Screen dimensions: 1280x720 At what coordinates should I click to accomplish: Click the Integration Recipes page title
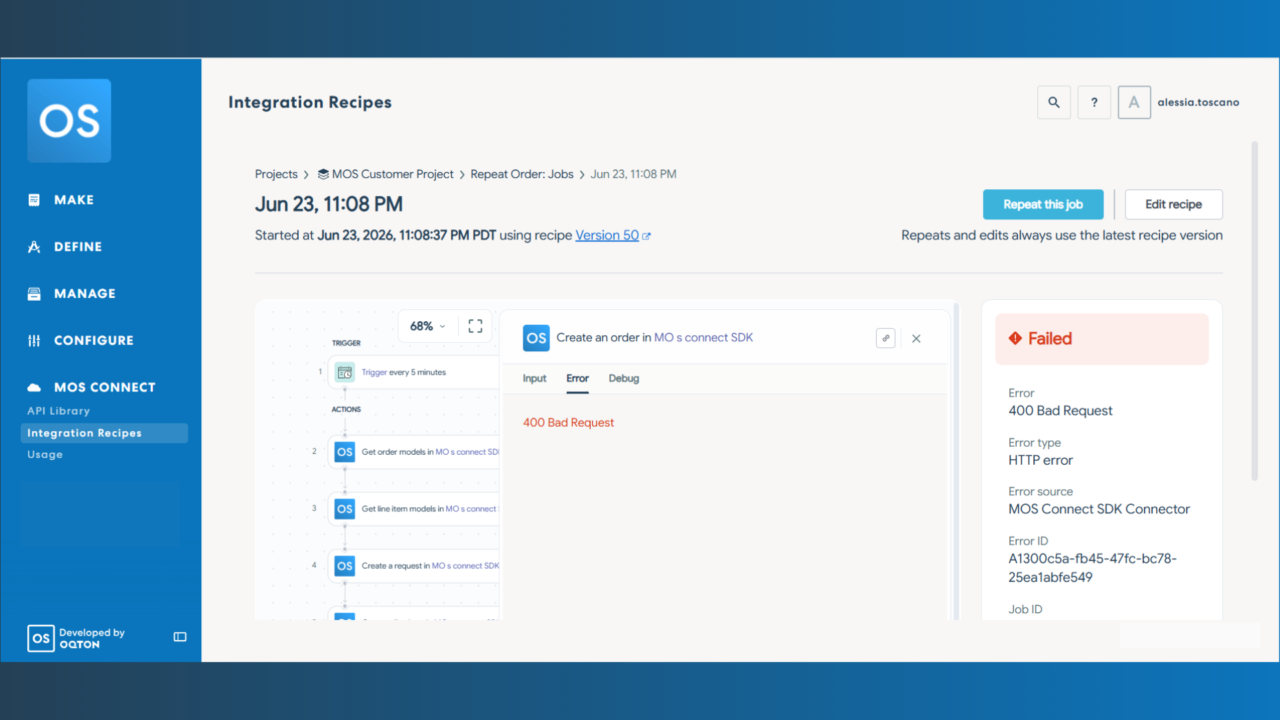click(x=310, y=102)
